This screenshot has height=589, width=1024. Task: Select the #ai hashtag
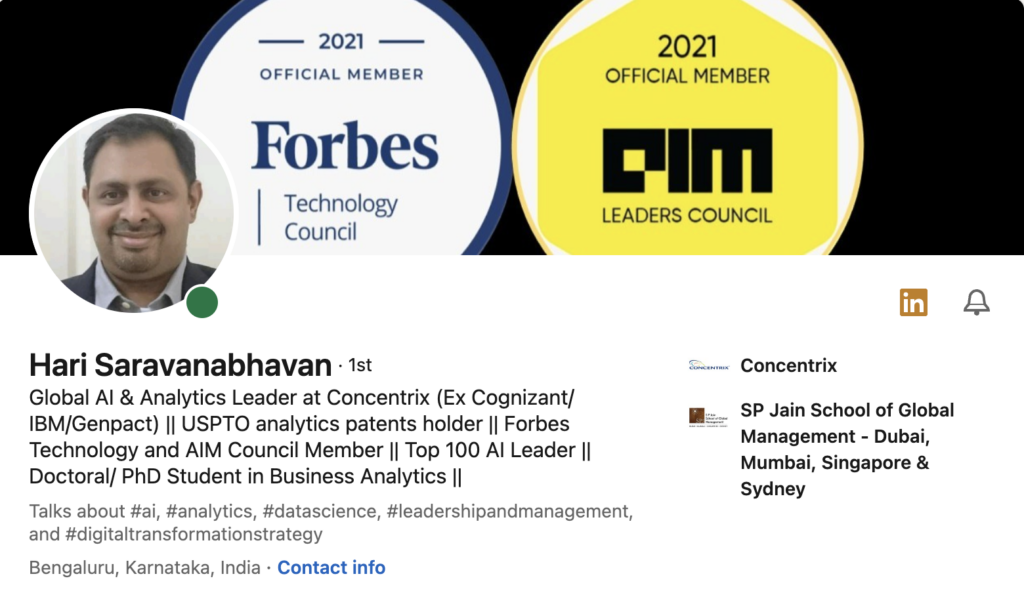click(146, 512)
